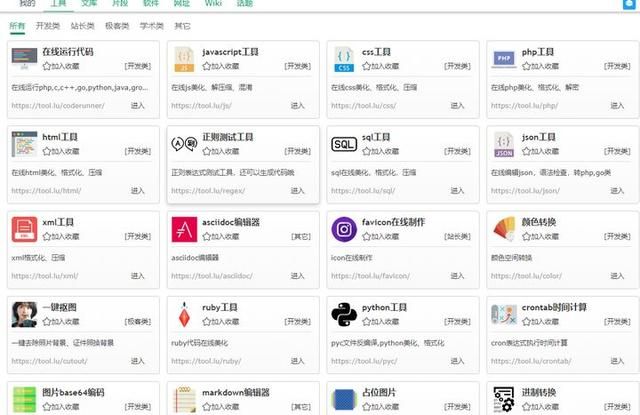The image size is (640, 415).
Task: Click the favicon在线制作 purple camera icon
Action: (x=344, y=229)
